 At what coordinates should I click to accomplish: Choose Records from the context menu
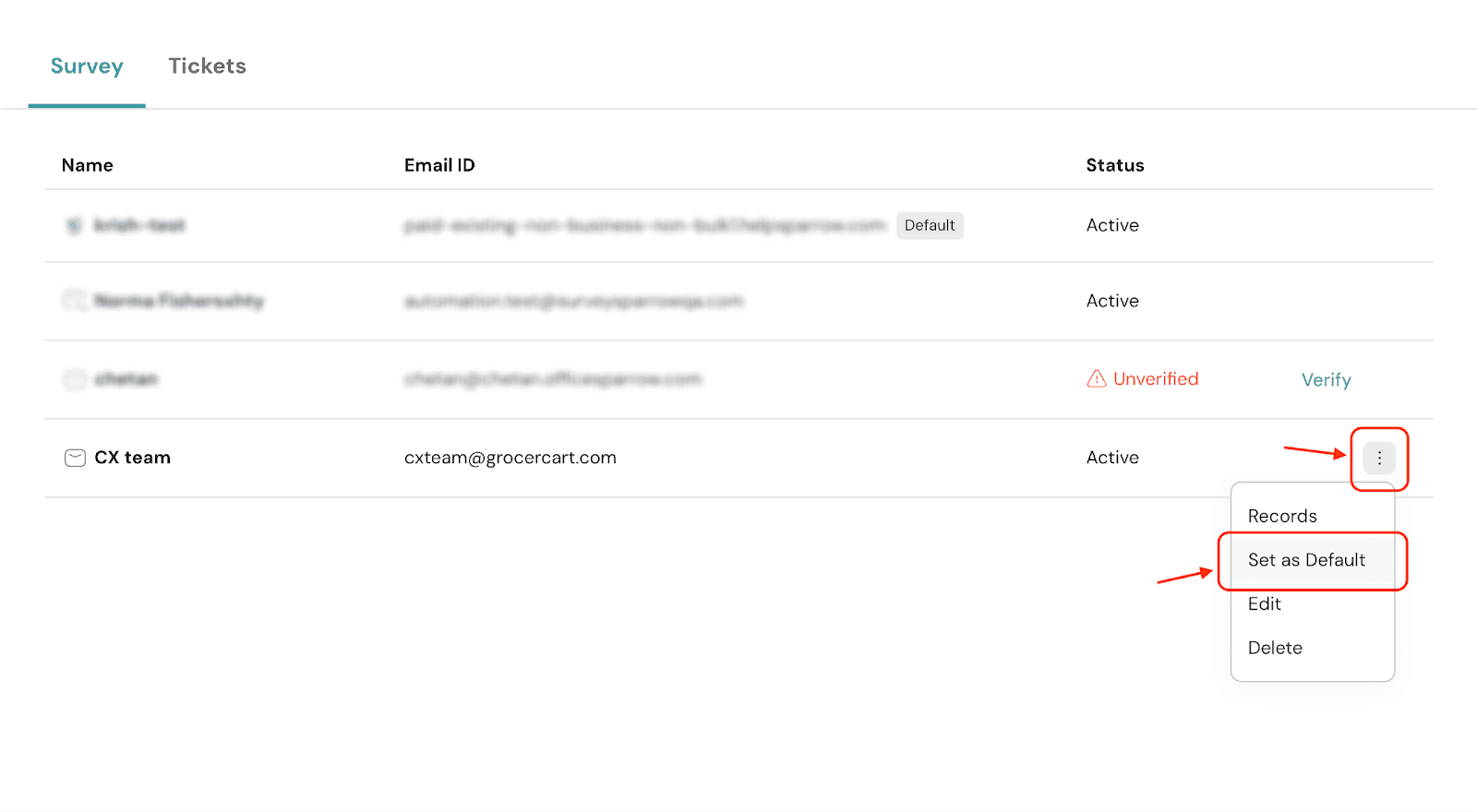click(1282, 516)
